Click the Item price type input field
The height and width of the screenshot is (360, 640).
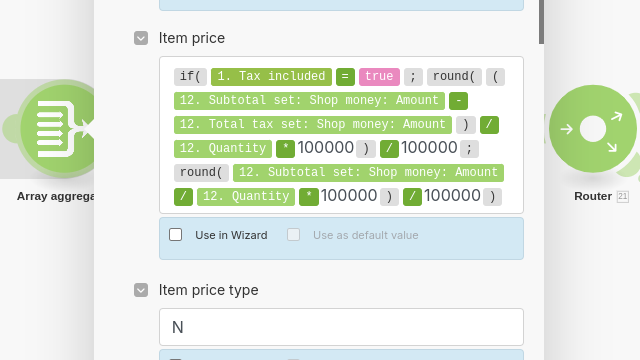coord(341,327)
